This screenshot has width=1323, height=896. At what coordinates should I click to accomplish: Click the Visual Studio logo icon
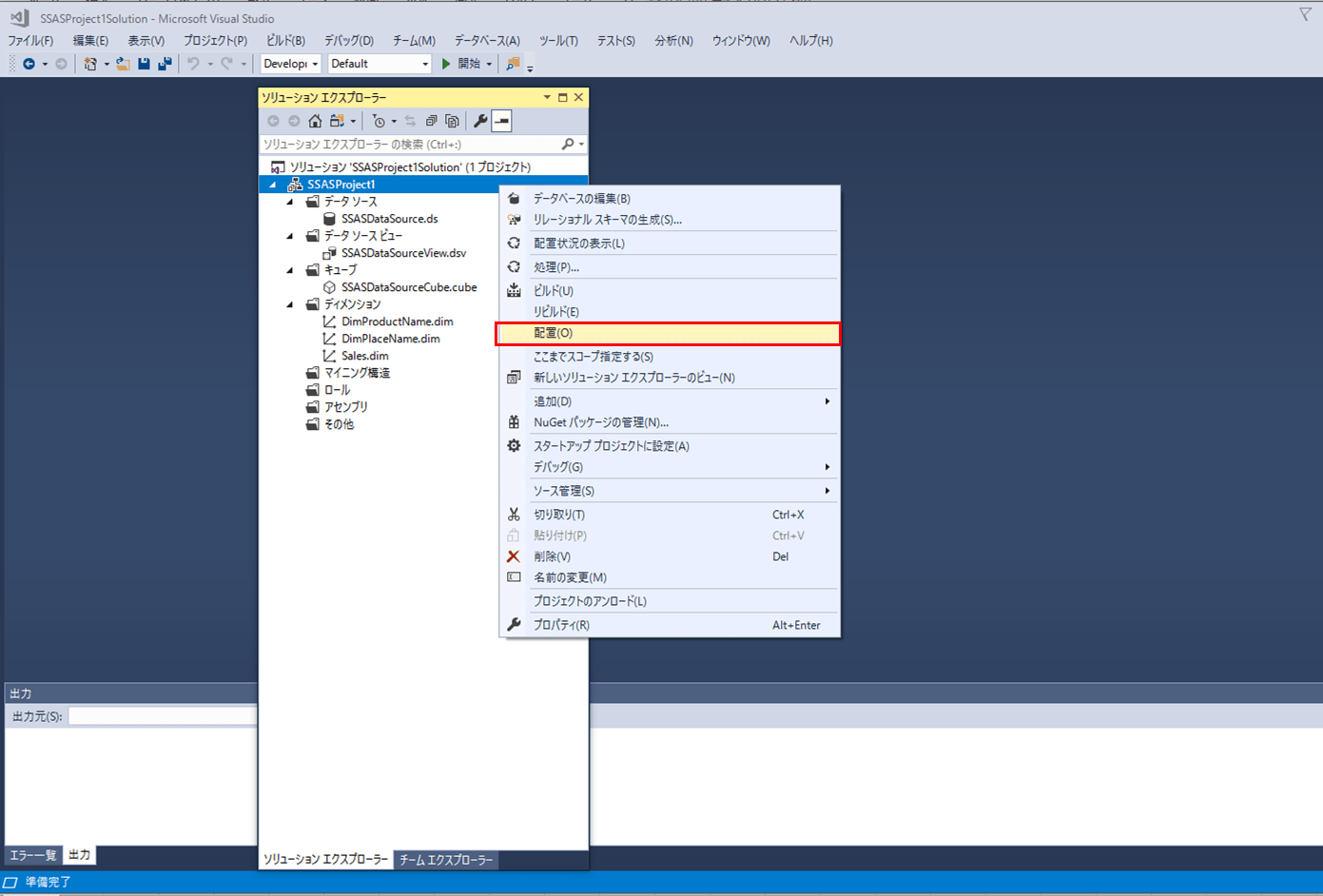[x=19, y=17]
